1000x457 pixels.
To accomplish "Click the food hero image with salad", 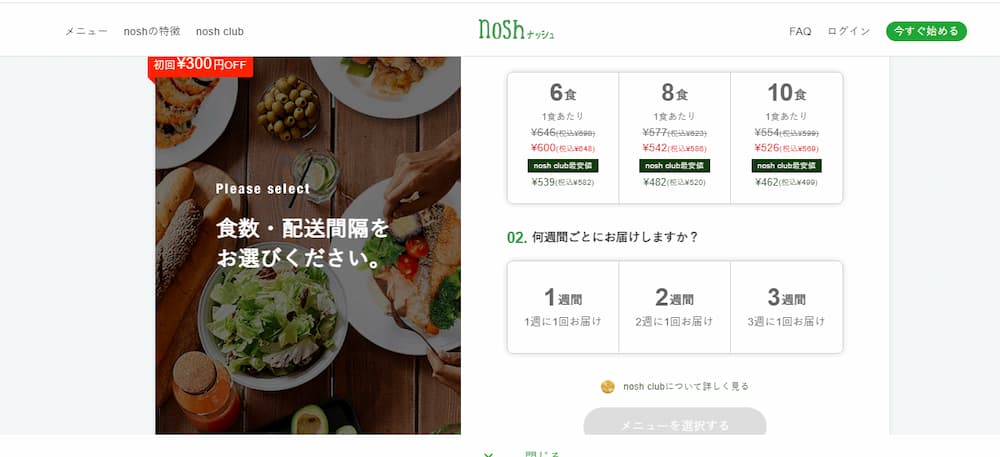I will point(307,245).
